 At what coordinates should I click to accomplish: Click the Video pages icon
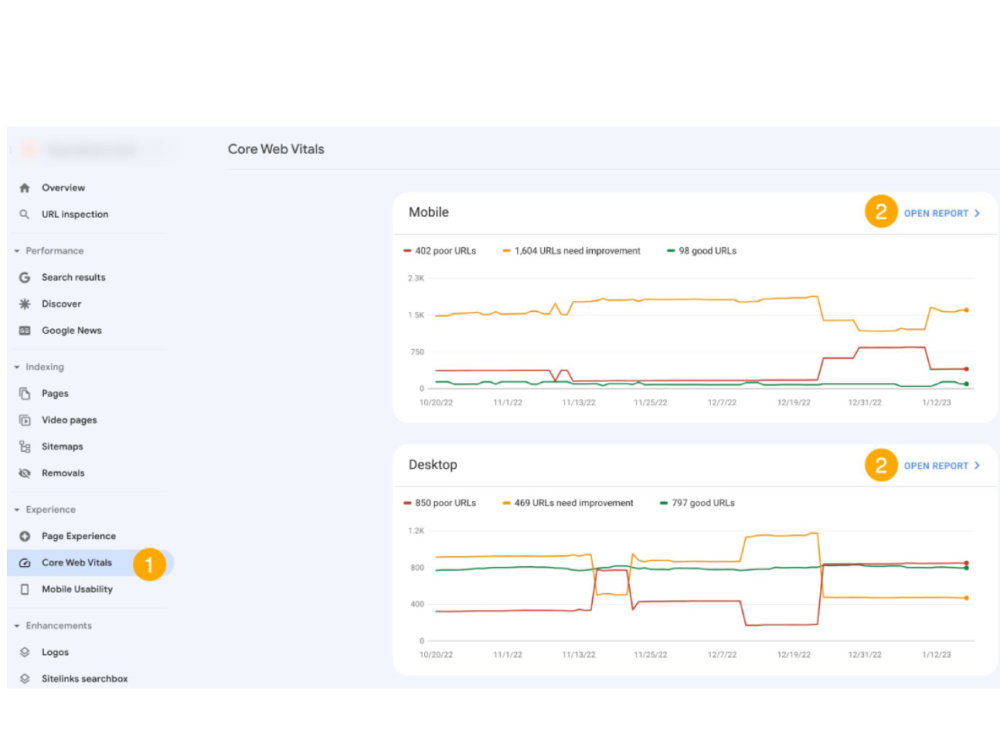pyautogui.click(x=24, y=420)
